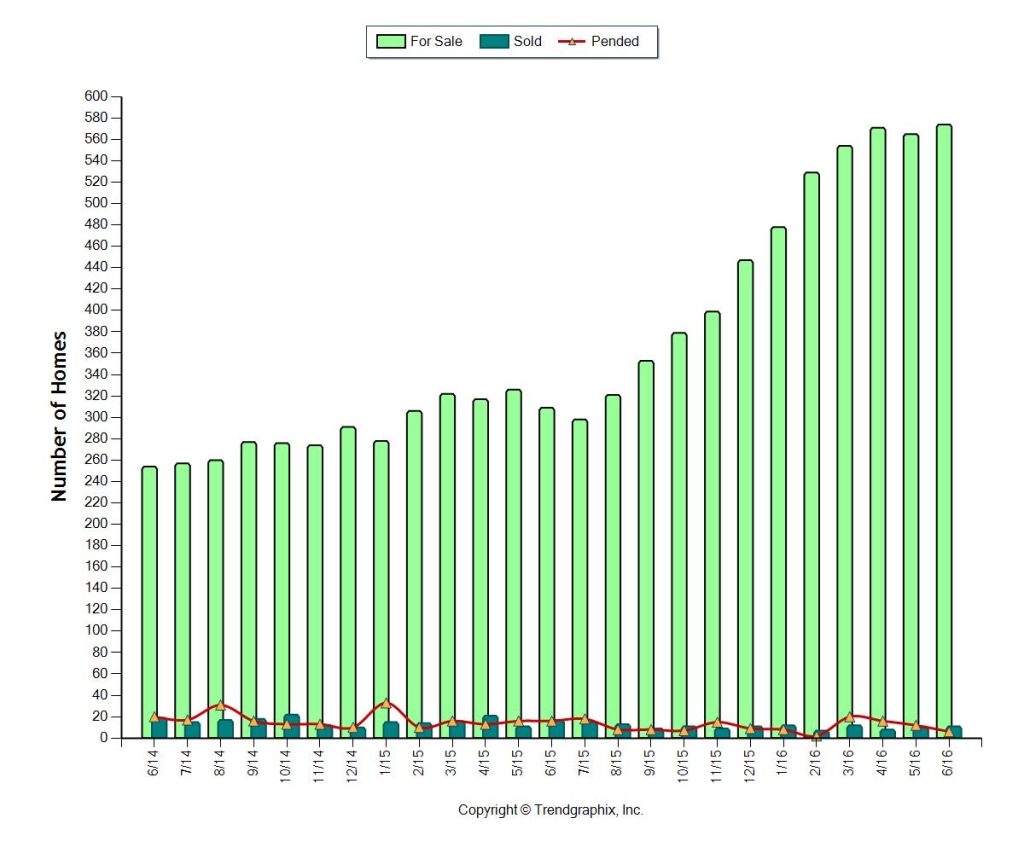
Task: Click the 6/16 Pended triangle marker
Action: coord(949,732)
